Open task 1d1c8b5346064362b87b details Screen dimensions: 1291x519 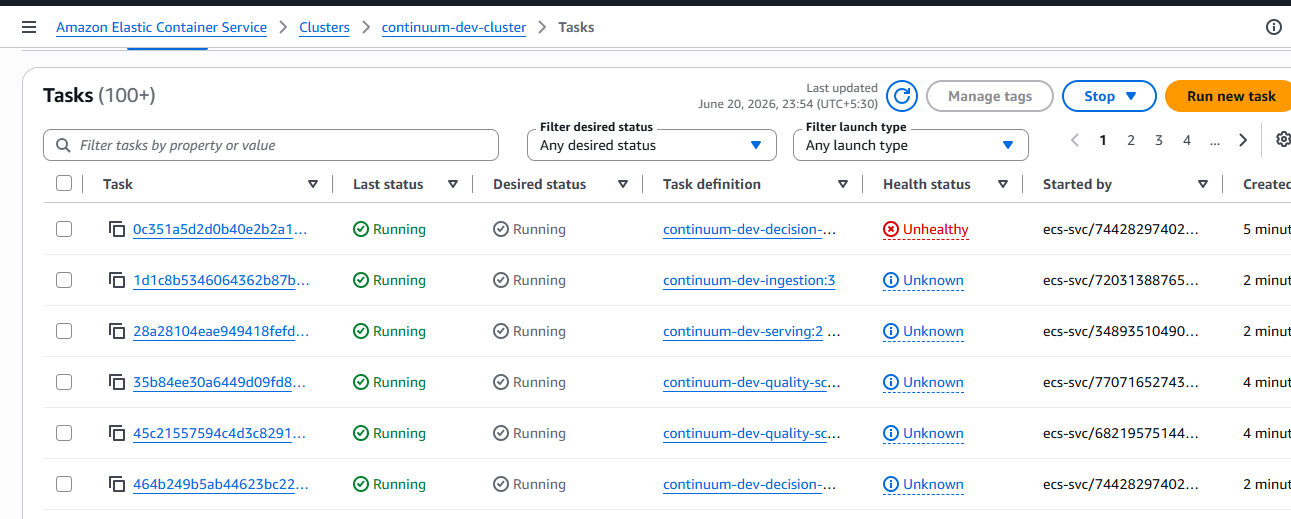tap(221, 281)
